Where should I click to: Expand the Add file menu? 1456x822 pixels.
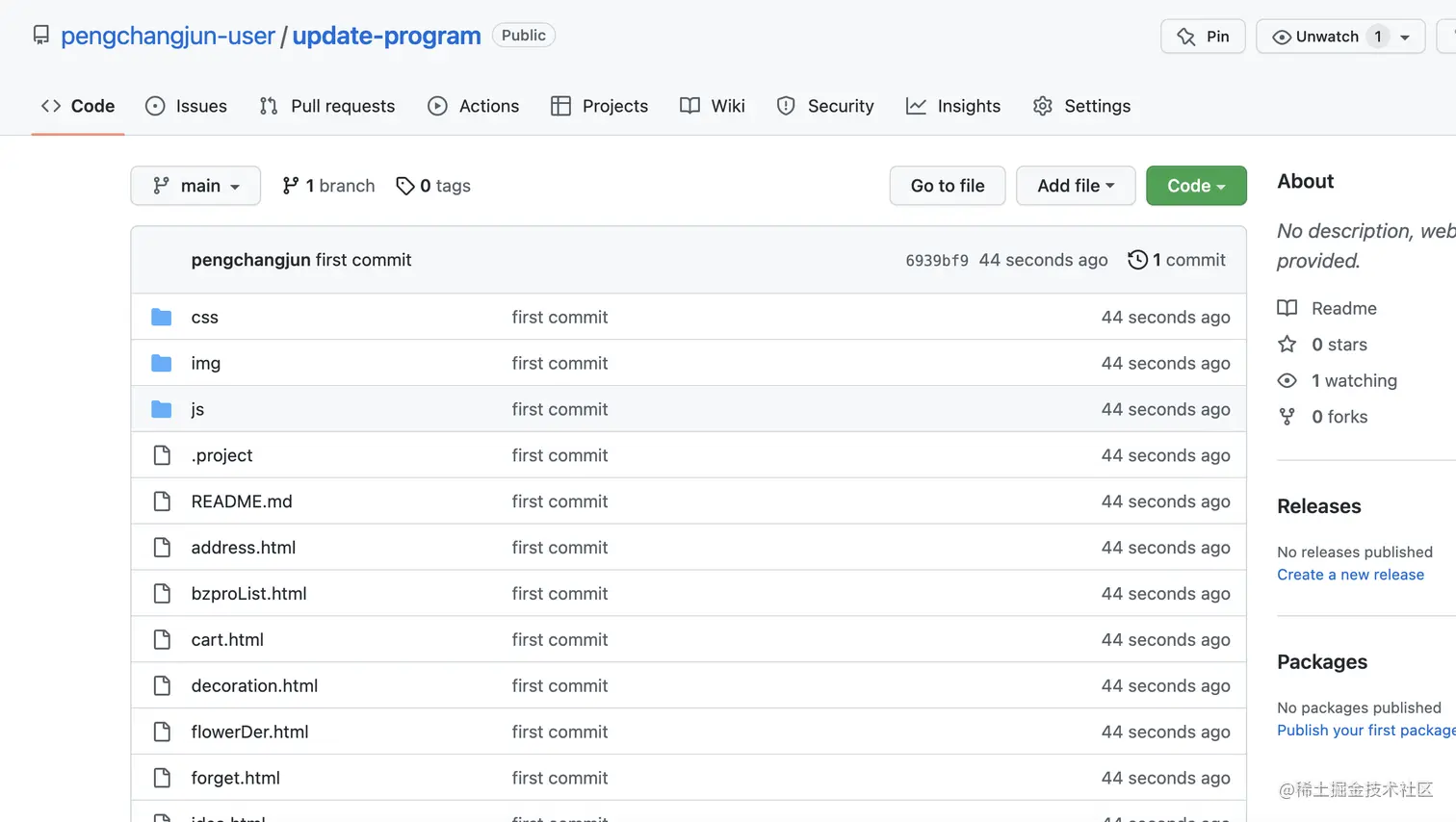(x=1076, y=186)
